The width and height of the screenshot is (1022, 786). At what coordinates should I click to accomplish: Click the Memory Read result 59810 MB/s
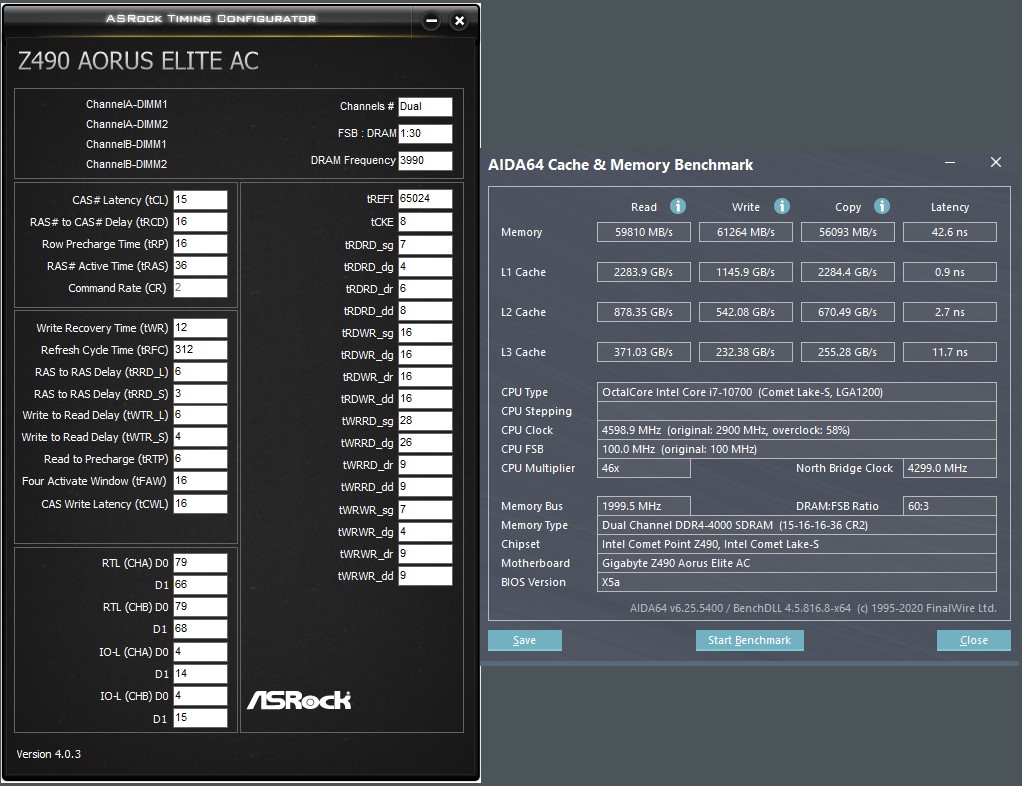click(643, 232)
